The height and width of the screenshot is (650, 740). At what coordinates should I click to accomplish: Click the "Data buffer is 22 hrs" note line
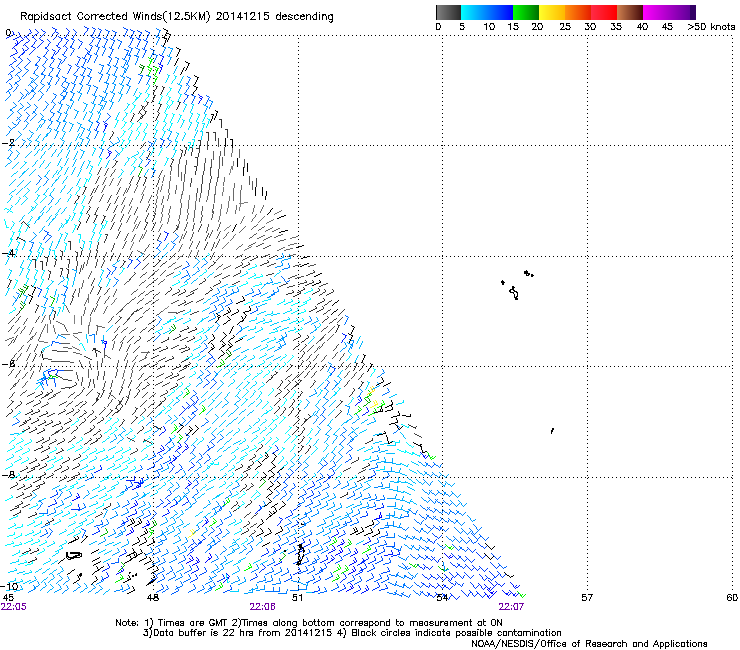point(352,633)
